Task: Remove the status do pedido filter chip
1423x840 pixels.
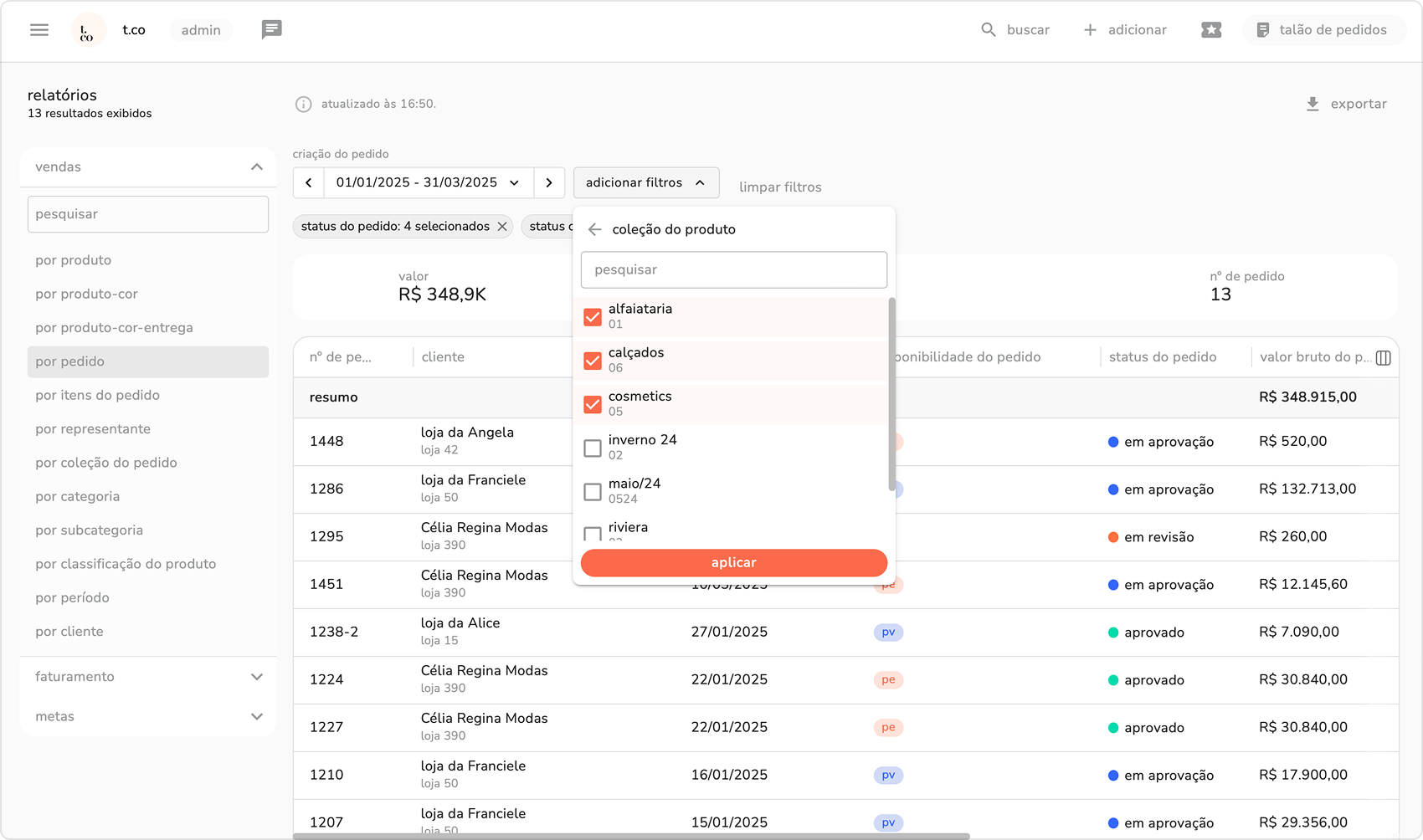Action: coord(502,227)
